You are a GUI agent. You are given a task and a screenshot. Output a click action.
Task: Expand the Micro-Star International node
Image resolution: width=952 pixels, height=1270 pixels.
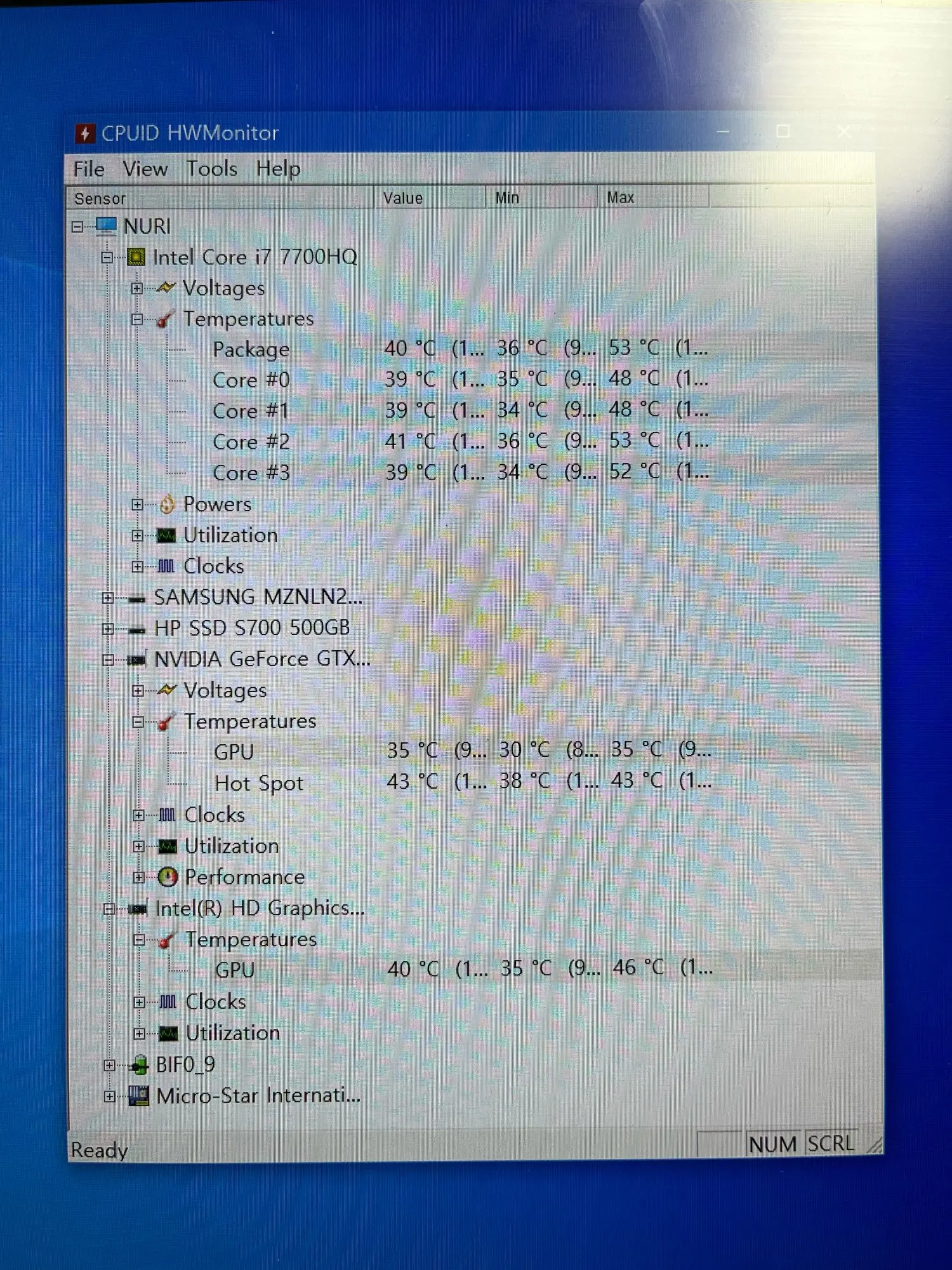point(110,1097)
